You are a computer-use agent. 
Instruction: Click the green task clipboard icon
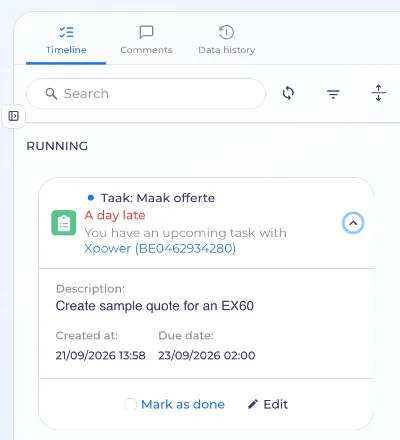click(x=64, y=223)
